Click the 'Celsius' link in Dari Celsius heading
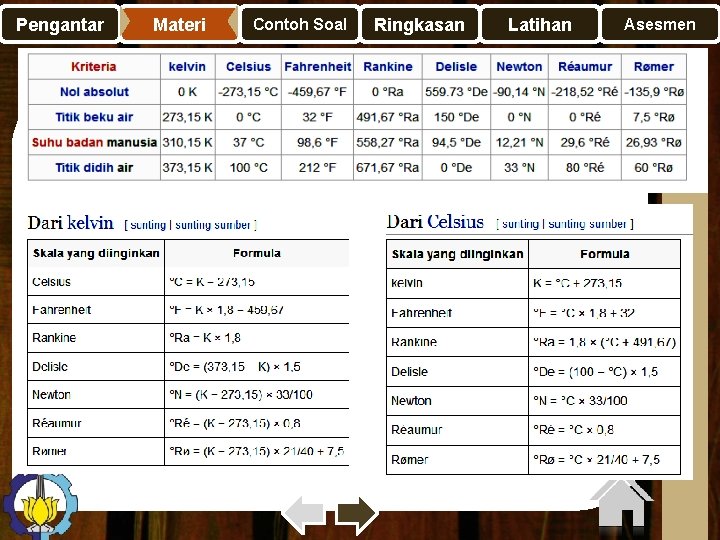Viewport: 720px width, 540px height. click(x=455, y=222)
